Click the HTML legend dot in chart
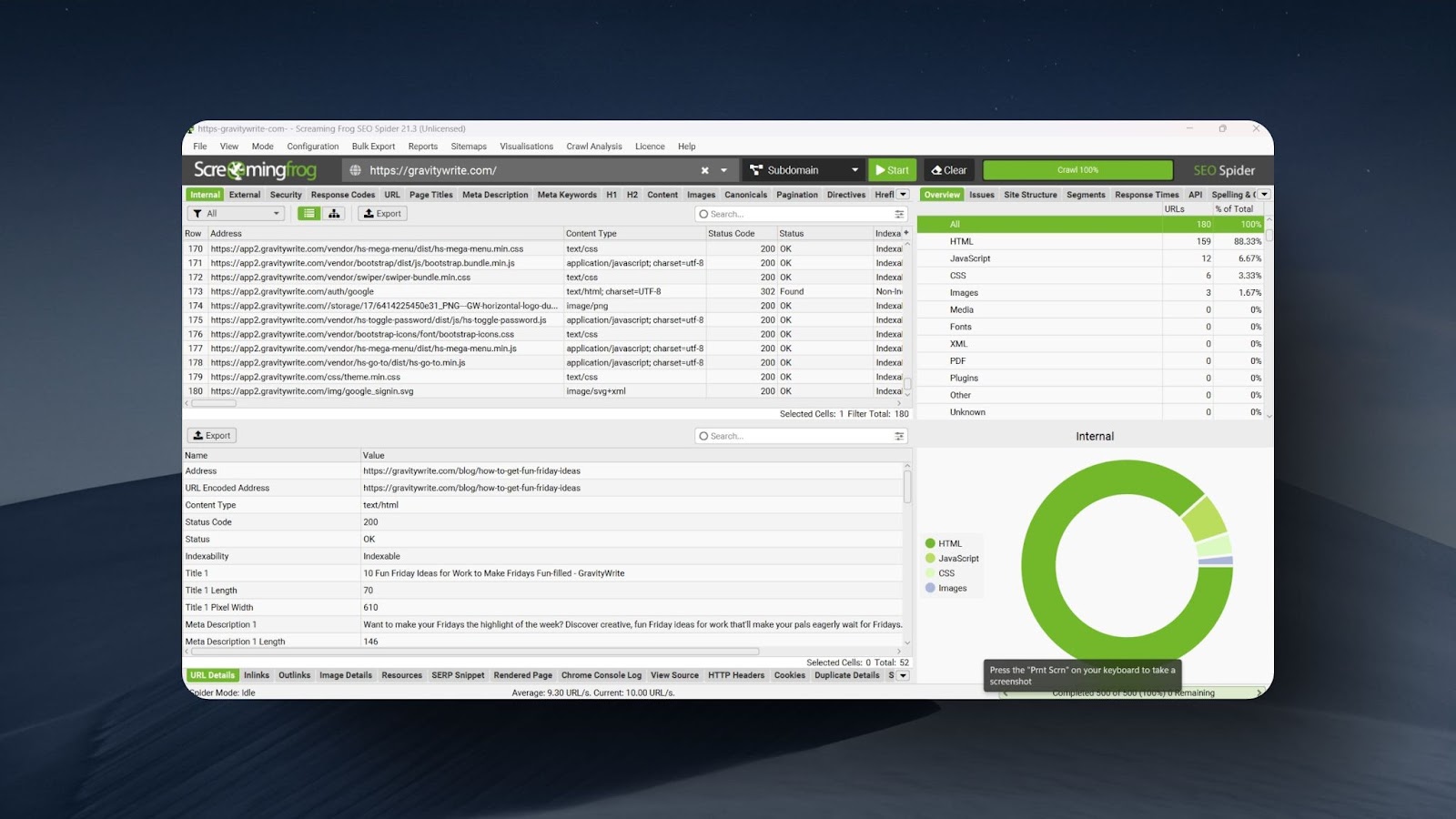 [x=930, y=543]
